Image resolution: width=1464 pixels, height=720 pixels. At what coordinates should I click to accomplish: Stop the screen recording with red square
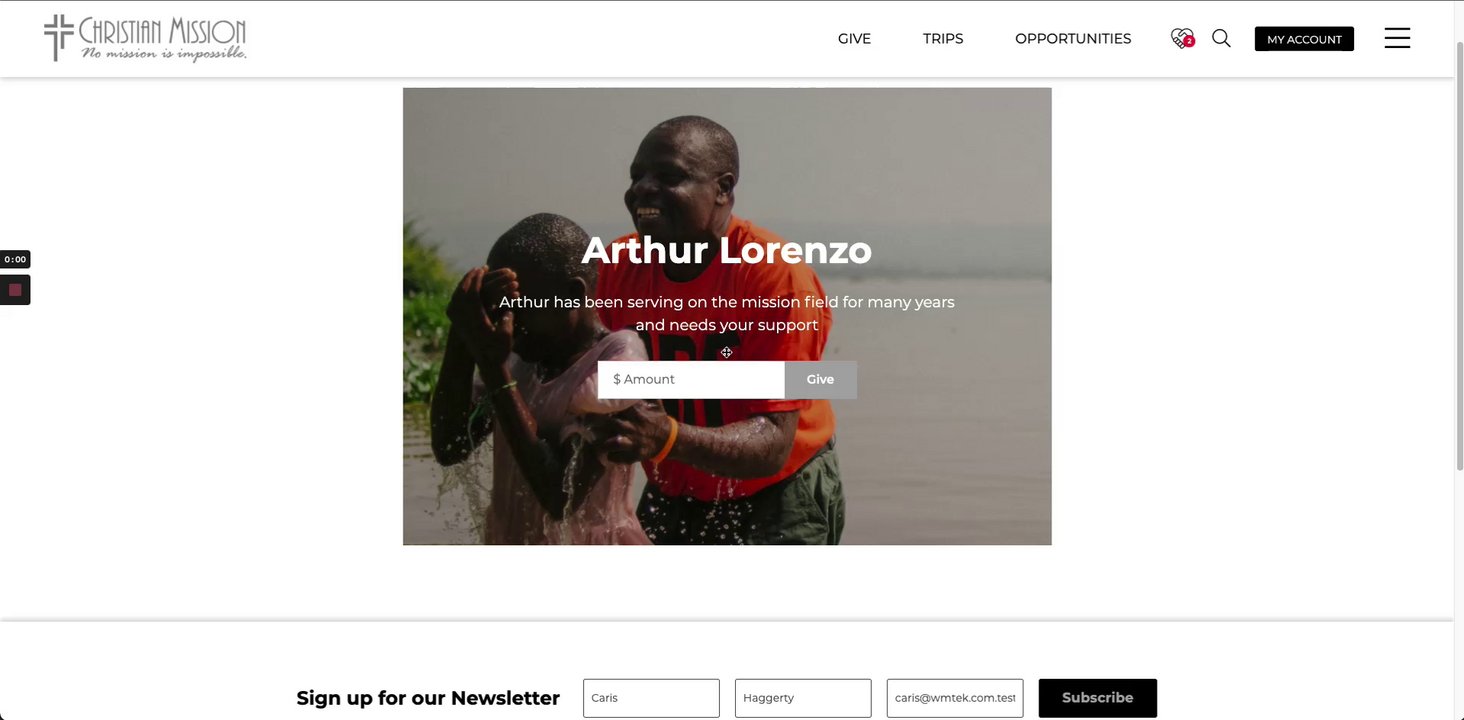click(15, 290)
